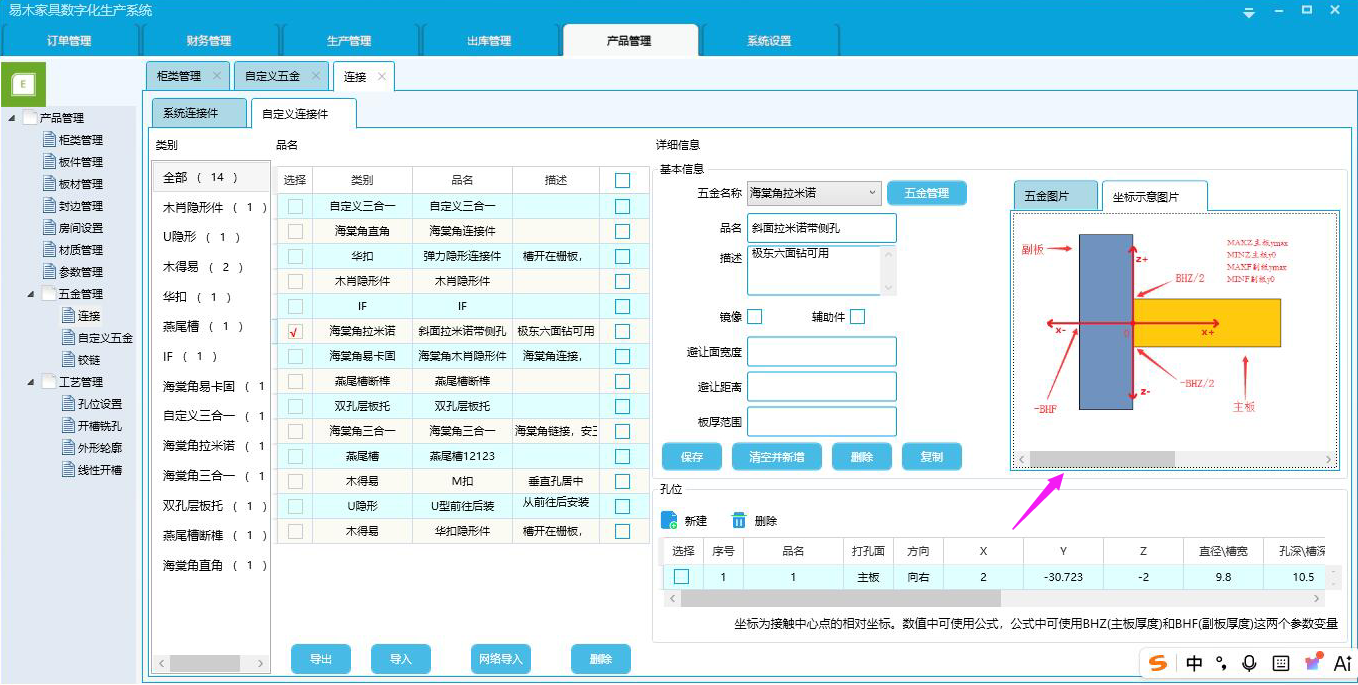Click the 板件管理 document icon in tree
Viewport: 1358px width, 685px height.
(50, 162)
